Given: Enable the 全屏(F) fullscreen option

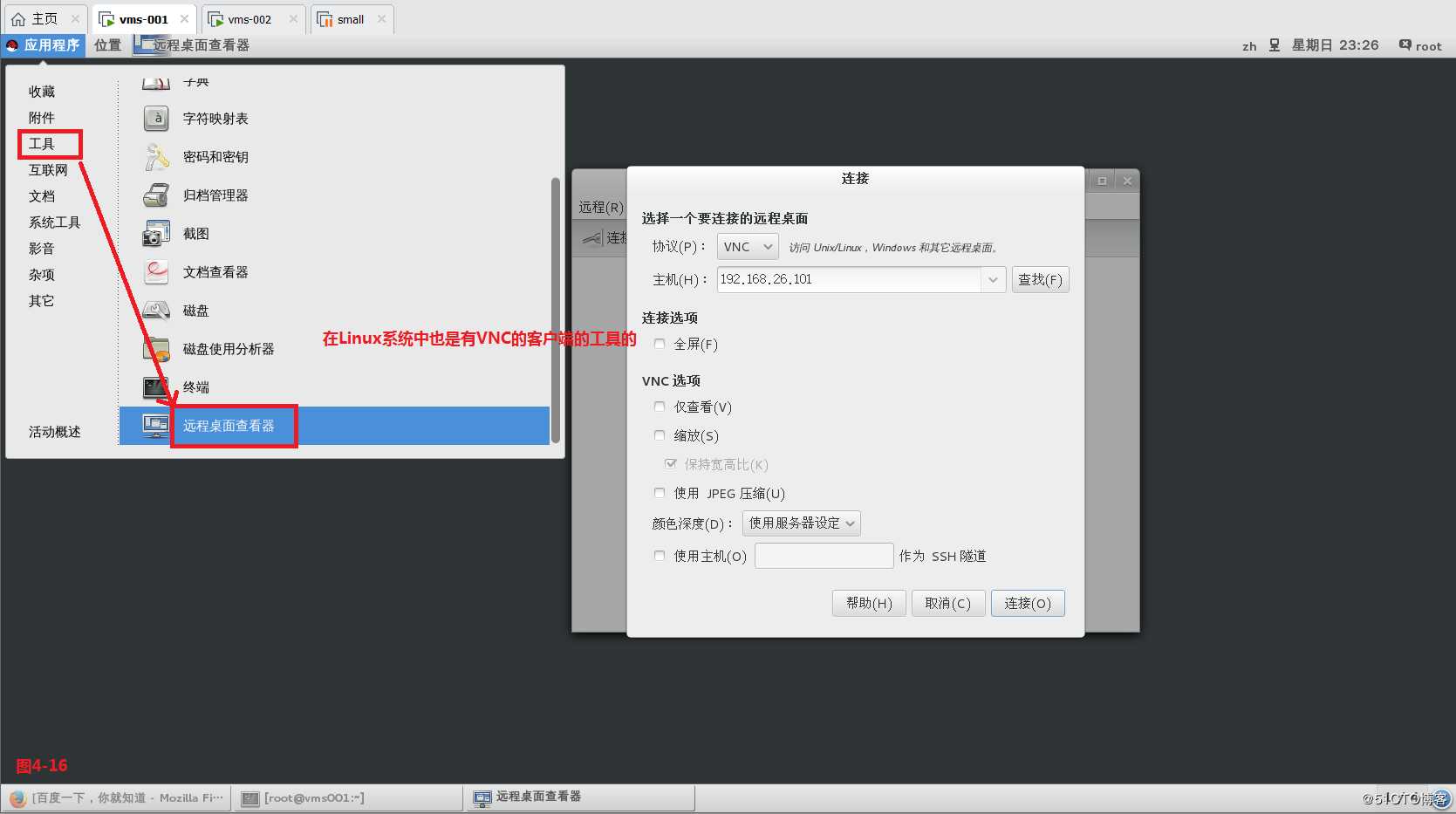Looking at the screenshot, I should click(660, 344).
